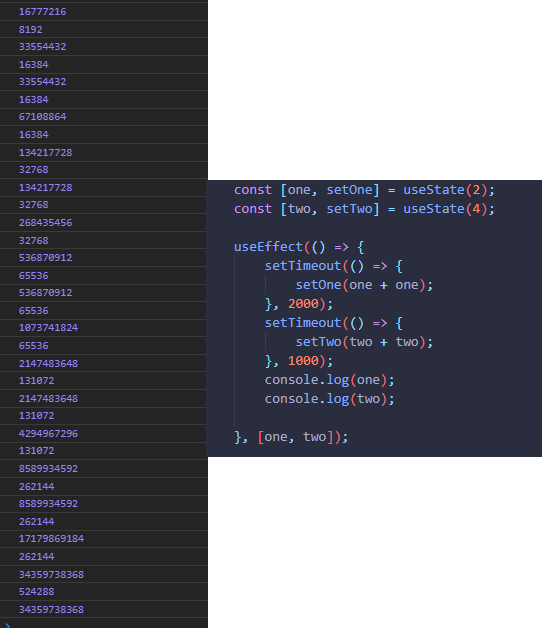This screenshot has width=542, height=631.
Task: Select the 2000 timeout delay value
Action: (x=303, y=304)
